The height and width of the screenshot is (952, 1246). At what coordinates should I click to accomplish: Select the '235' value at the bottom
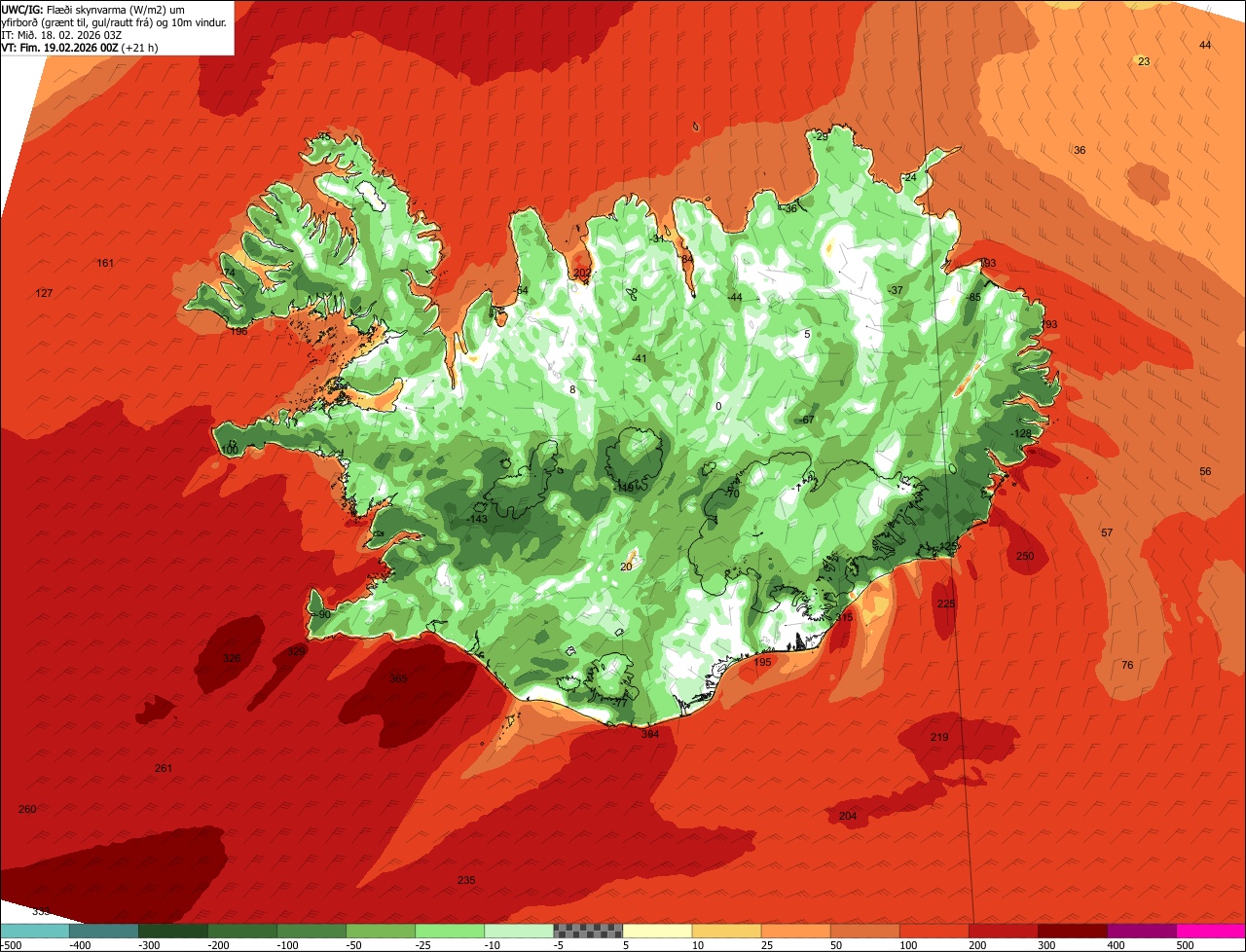point(466,880)
